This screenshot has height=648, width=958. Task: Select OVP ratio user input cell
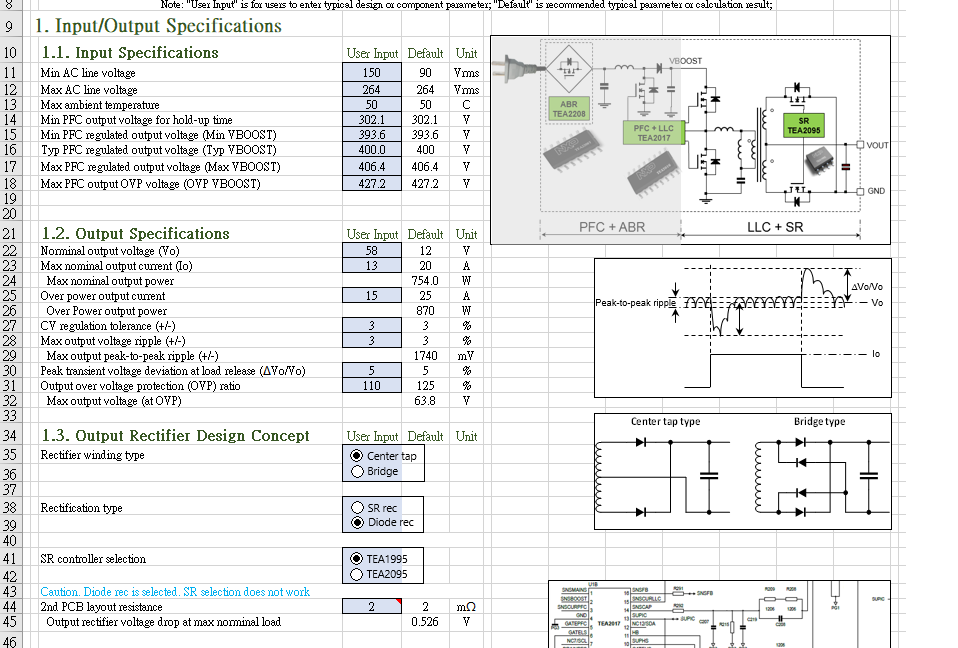click(x=371, y=385)
